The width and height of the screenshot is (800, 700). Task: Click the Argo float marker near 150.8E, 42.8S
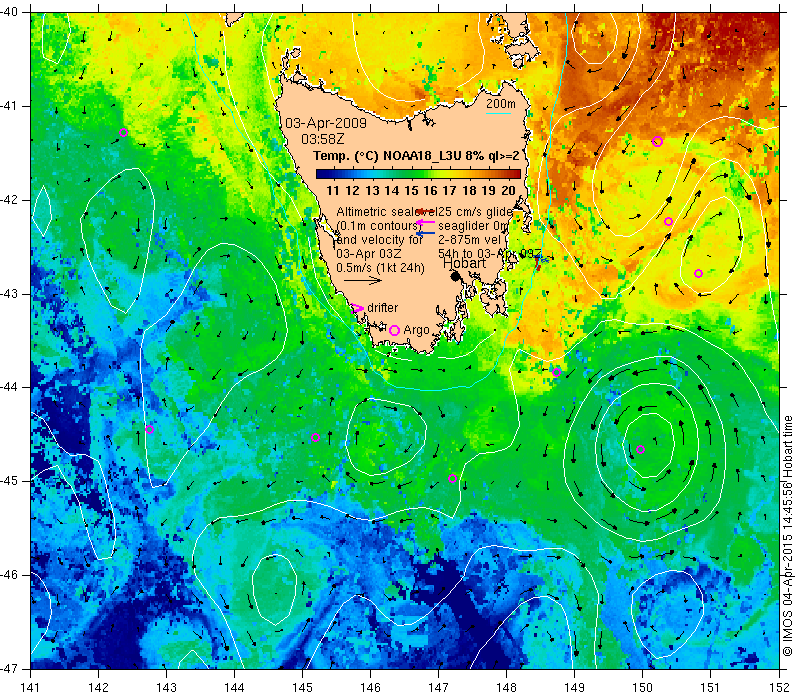(698, 273)
